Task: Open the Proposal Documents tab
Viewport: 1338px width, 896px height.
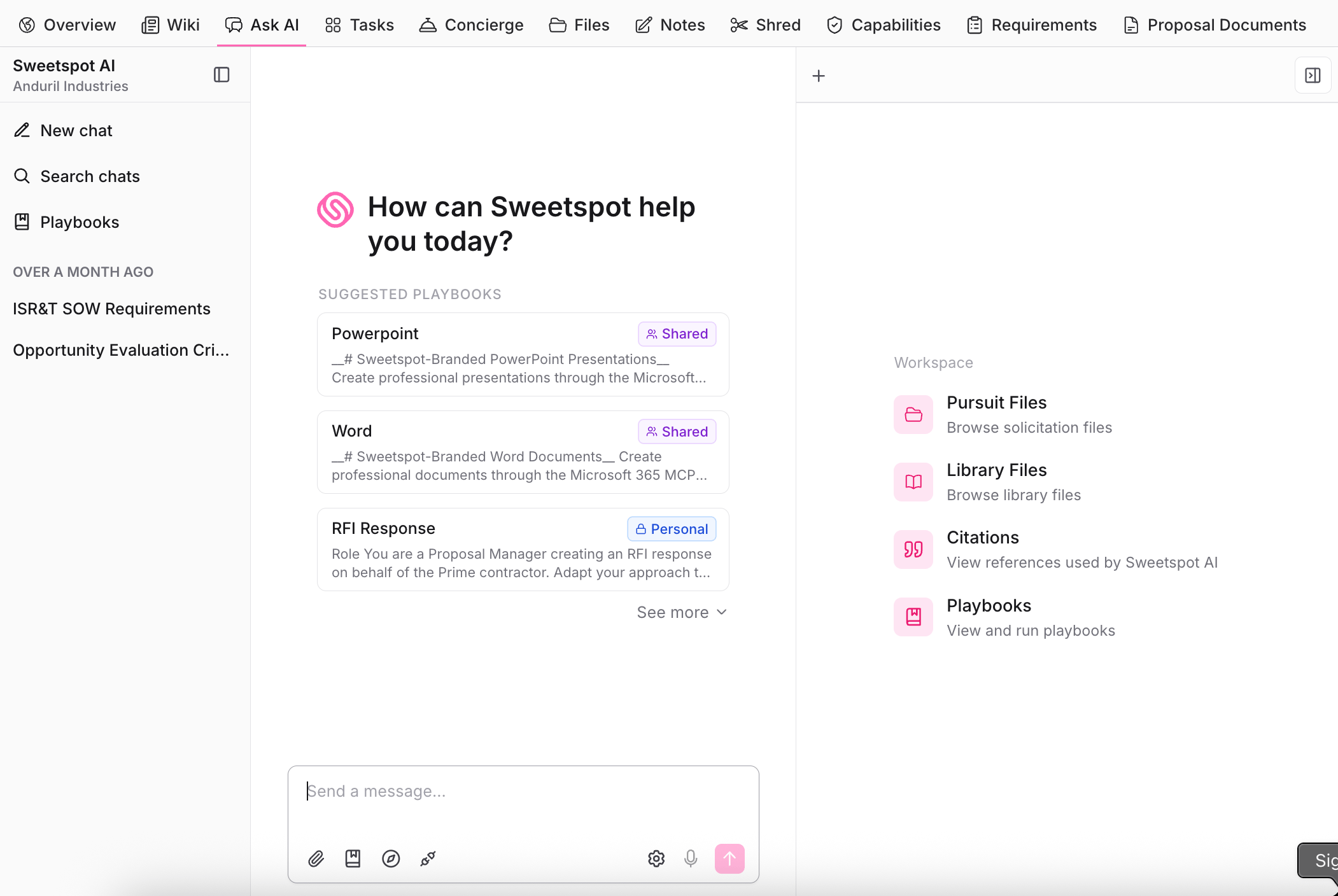Action: [1215, 25]
